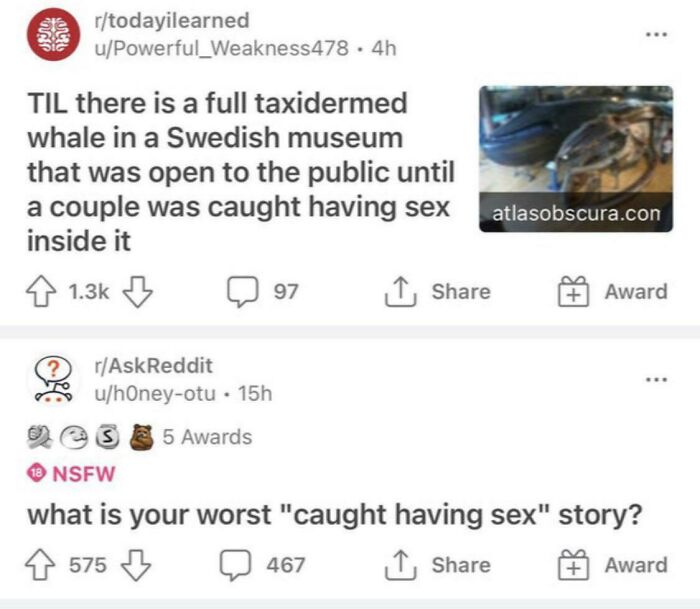Image resolution: width=700 pixels, height=609 pixels.
Task: Open the three-dot menu on TIL post
Action: 657,34
